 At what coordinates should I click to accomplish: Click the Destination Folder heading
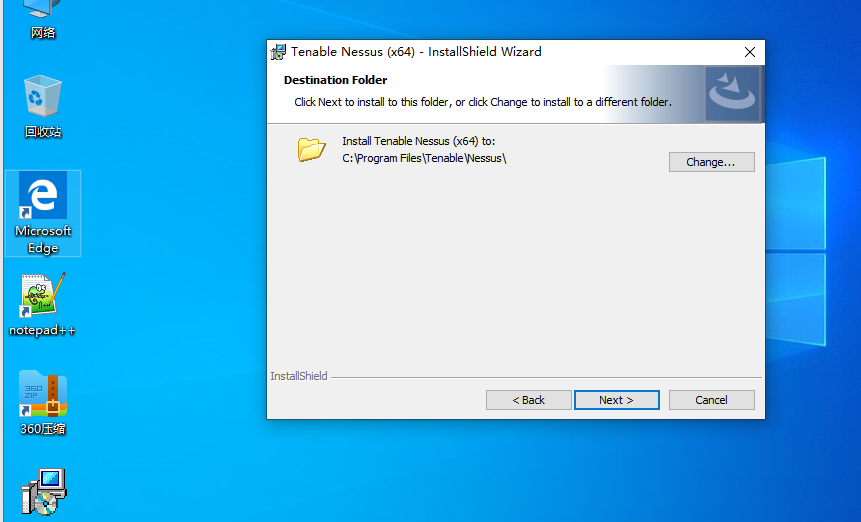click(336, 80)
